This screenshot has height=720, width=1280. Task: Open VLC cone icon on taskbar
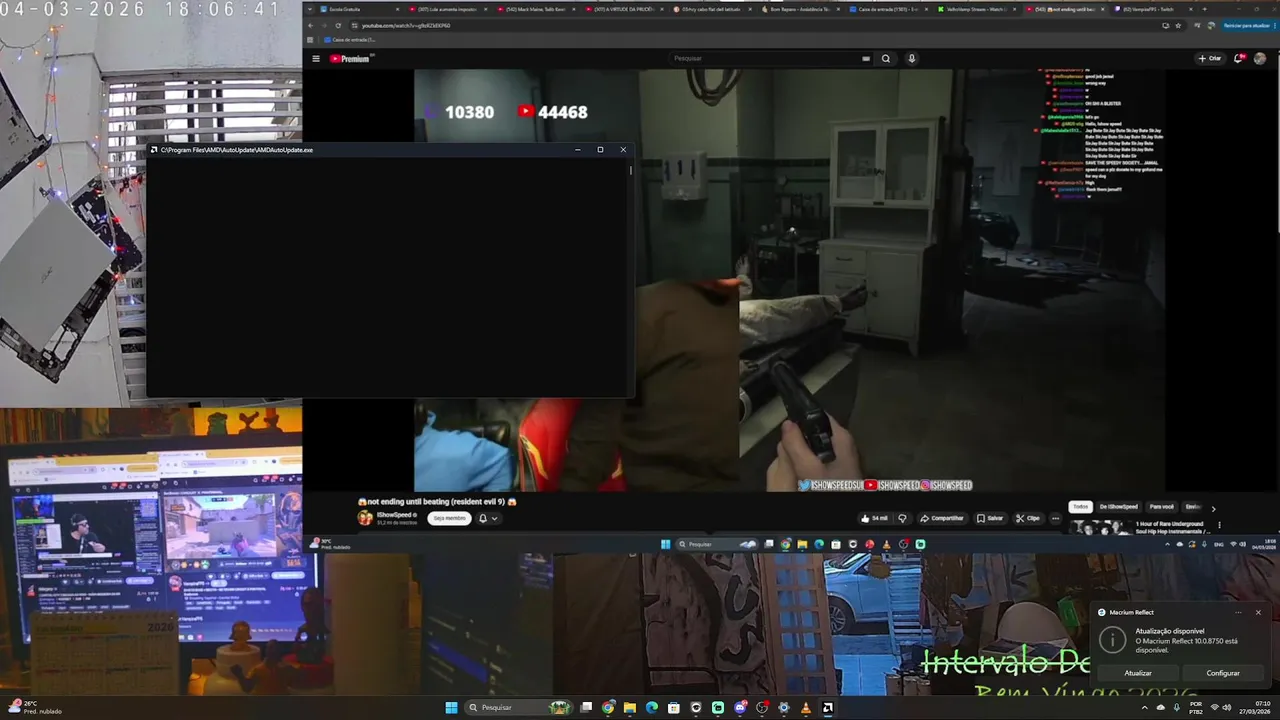805,708
